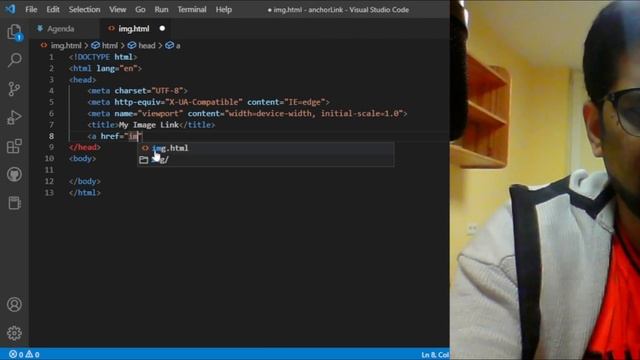
Task: Open the View menu
Action: pos(118,9)
